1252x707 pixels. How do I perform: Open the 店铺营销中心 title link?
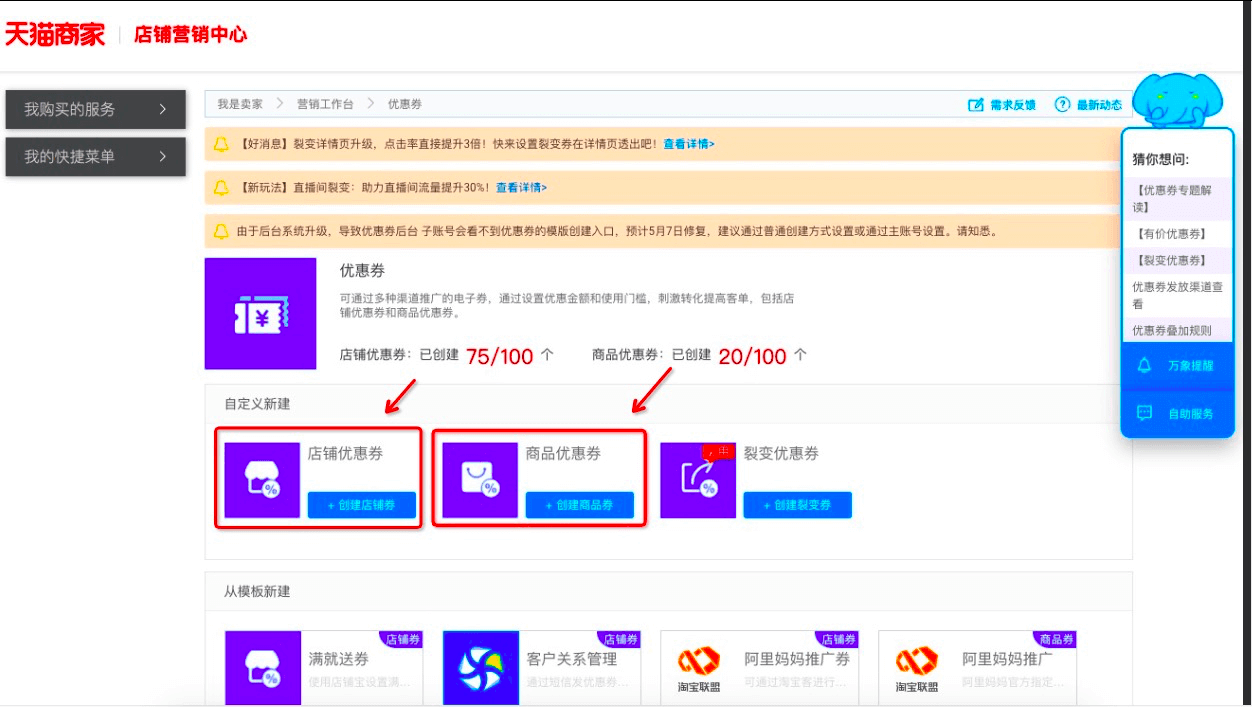[x=190, y=35]
